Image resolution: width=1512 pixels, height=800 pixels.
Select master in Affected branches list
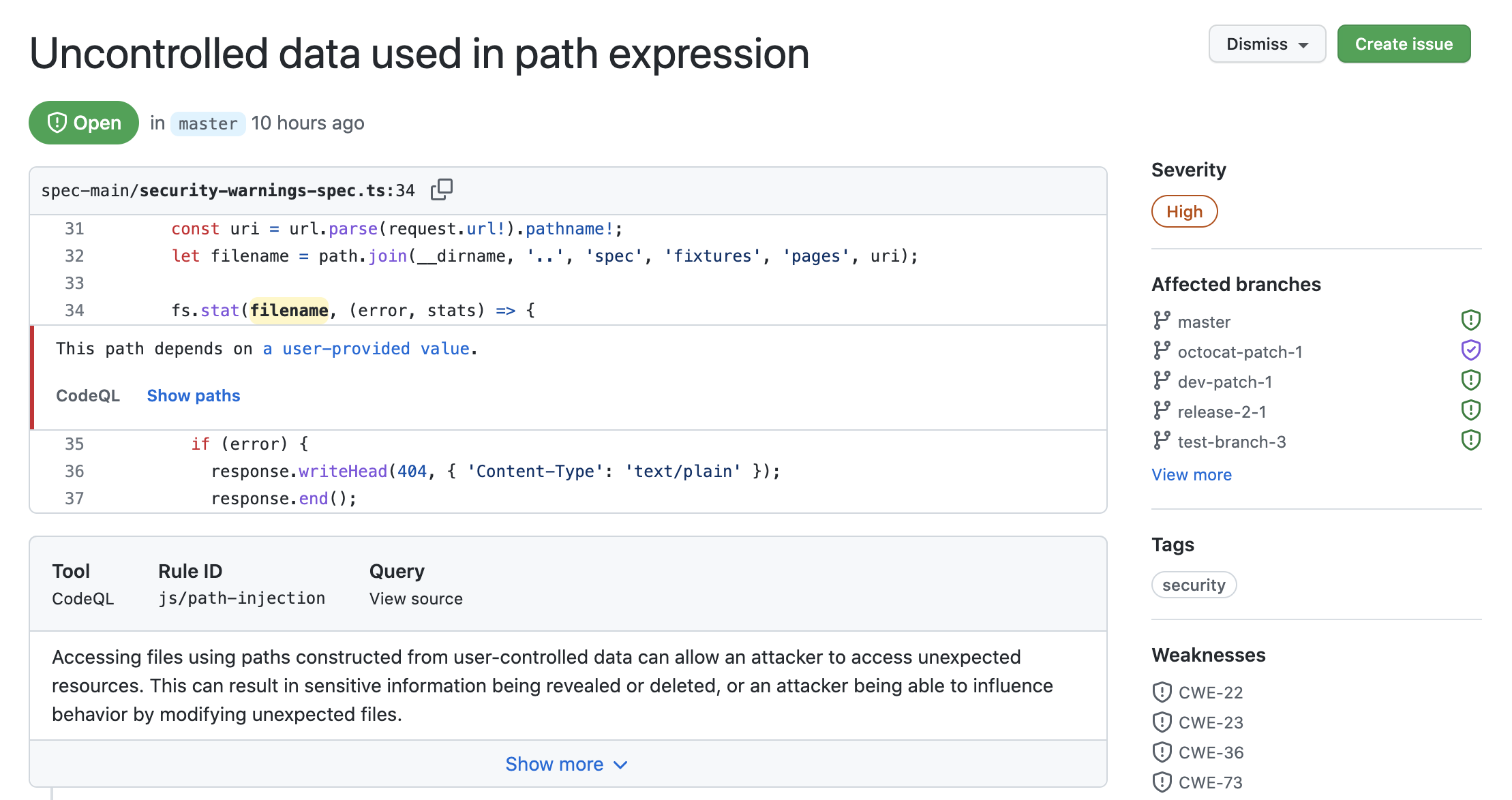[x=1204, y=322]
